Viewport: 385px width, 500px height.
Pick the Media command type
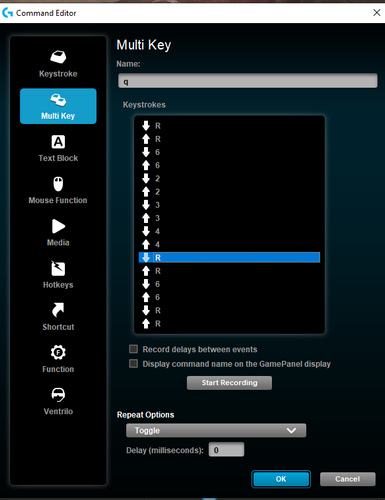click(x=58, y=233)
